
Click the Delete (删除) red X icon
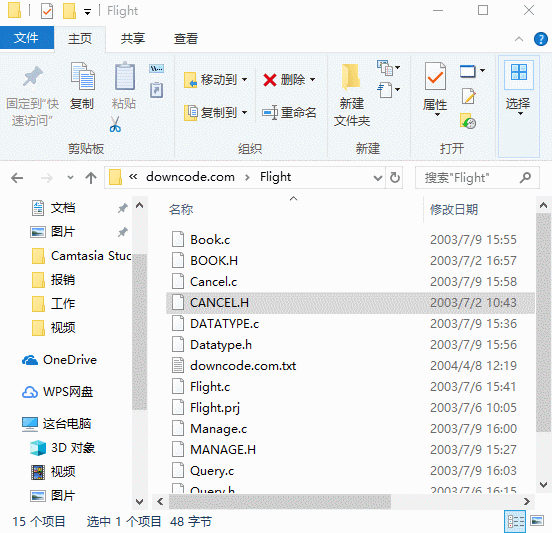270,80
